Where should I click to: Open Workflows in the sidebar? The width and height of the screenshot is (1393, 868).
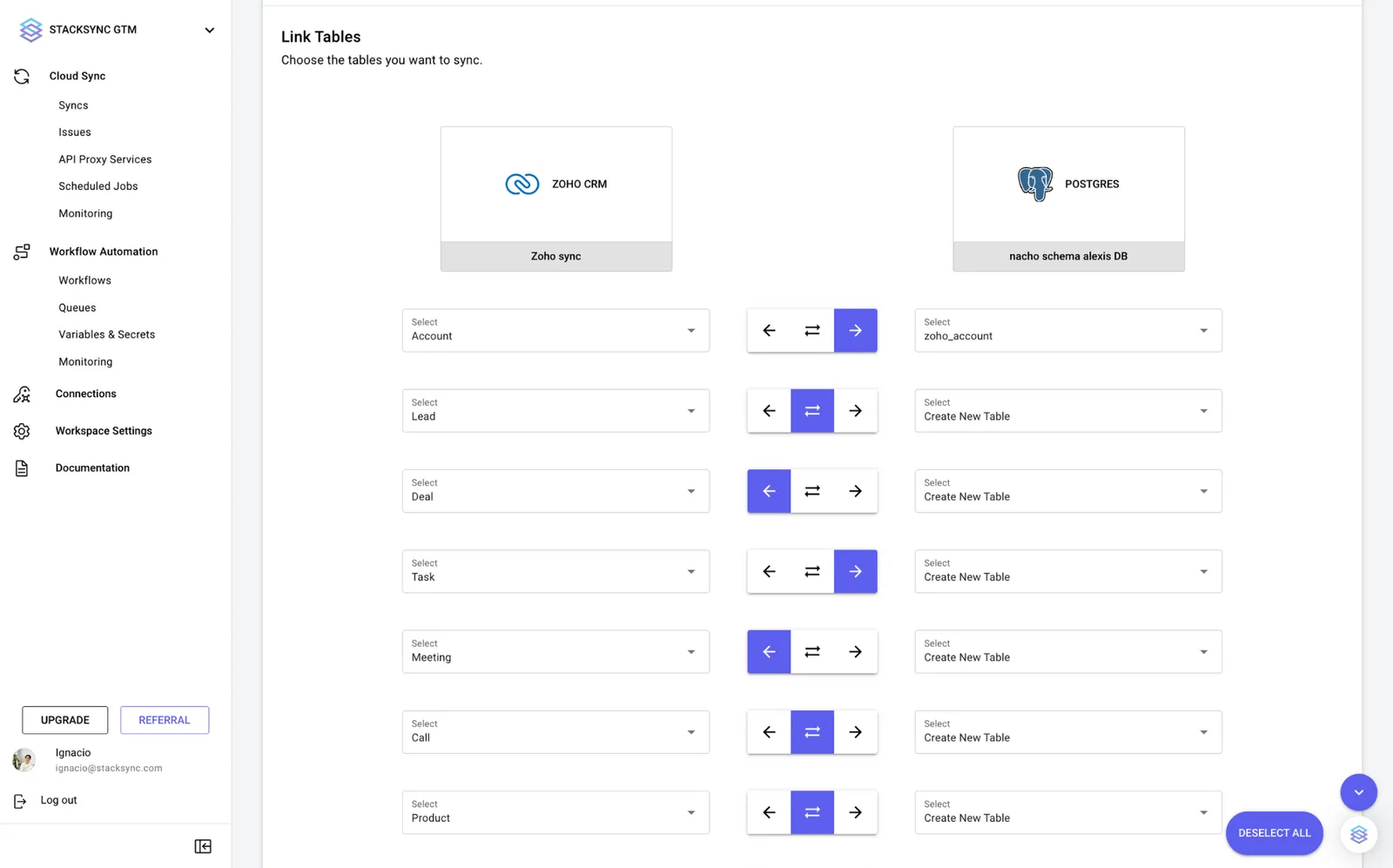(x=84, y=280)
